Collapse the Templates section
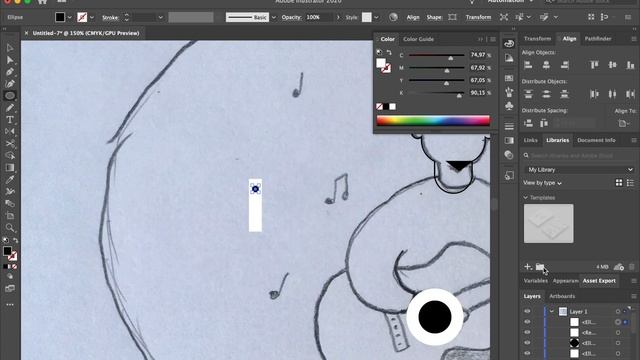This screenshot has width=640, height=360. pyautogui.click(x=526, y=198)
